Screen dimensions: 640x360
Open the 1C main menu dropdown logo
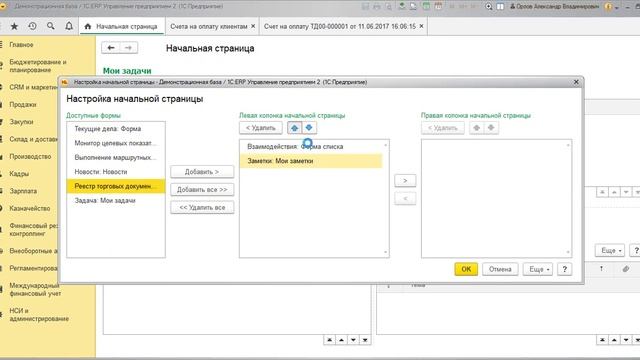pos(3,7)
